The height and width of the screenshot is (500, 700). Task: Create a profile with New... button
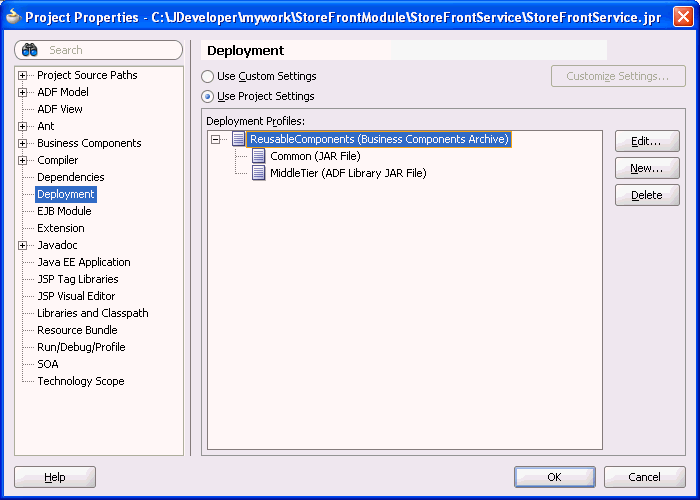coord(647,168)
